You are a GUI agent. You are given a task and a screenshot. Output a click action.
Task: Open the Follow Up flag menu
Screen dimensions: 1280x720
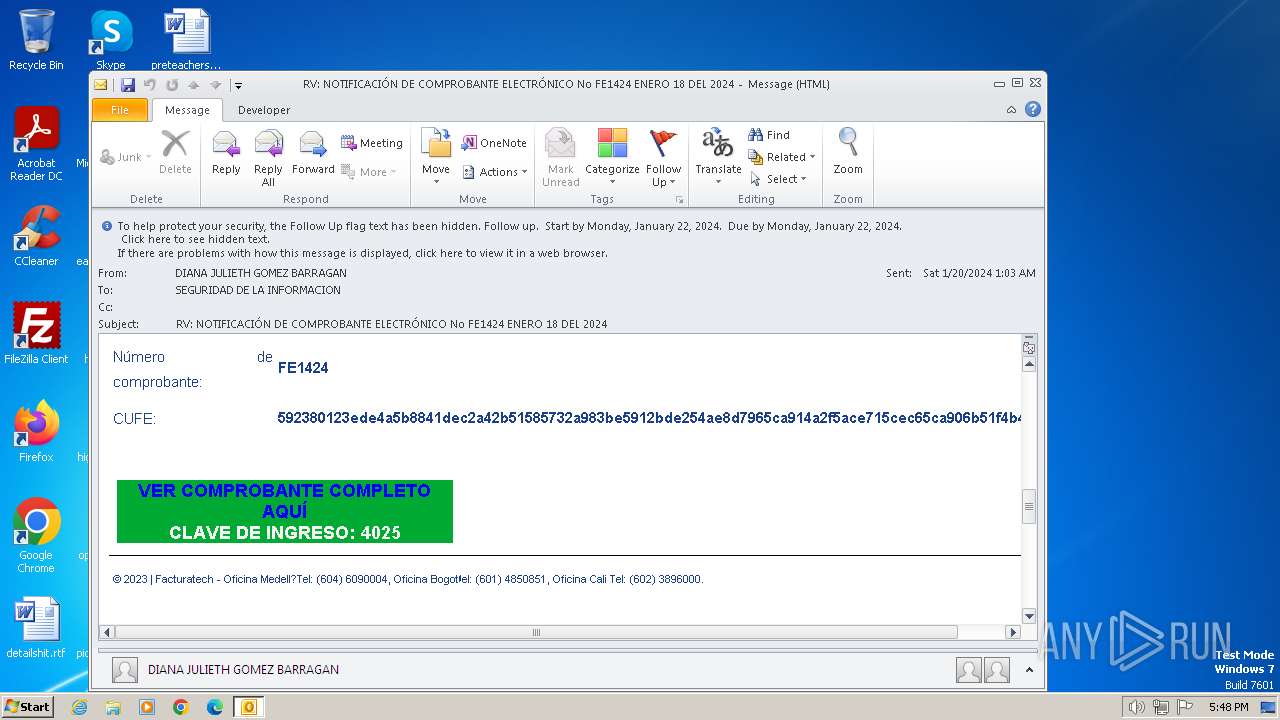click(663, 158)
